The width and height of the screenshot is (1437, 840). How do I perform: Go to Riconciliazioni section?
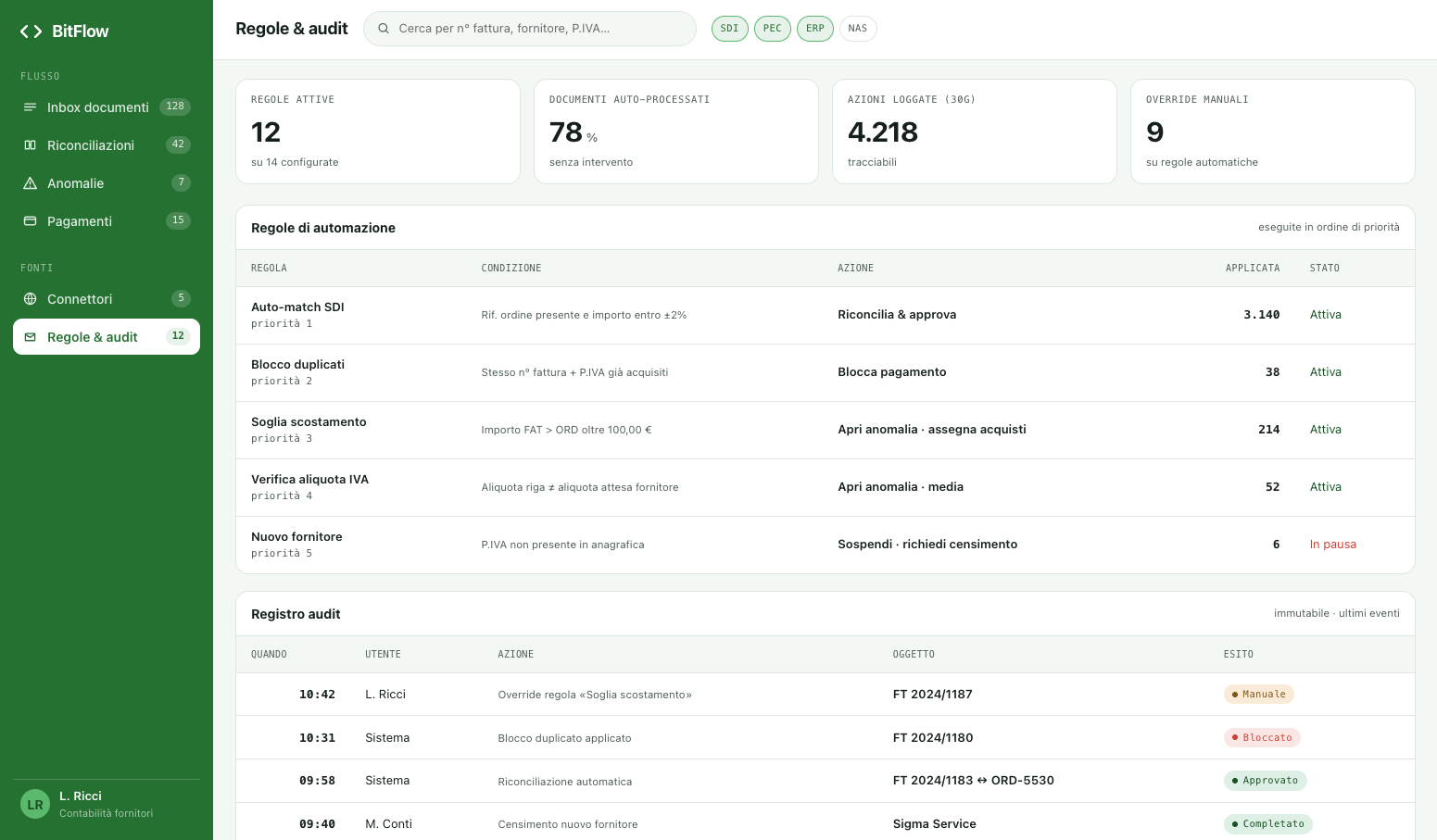point(107,145)
